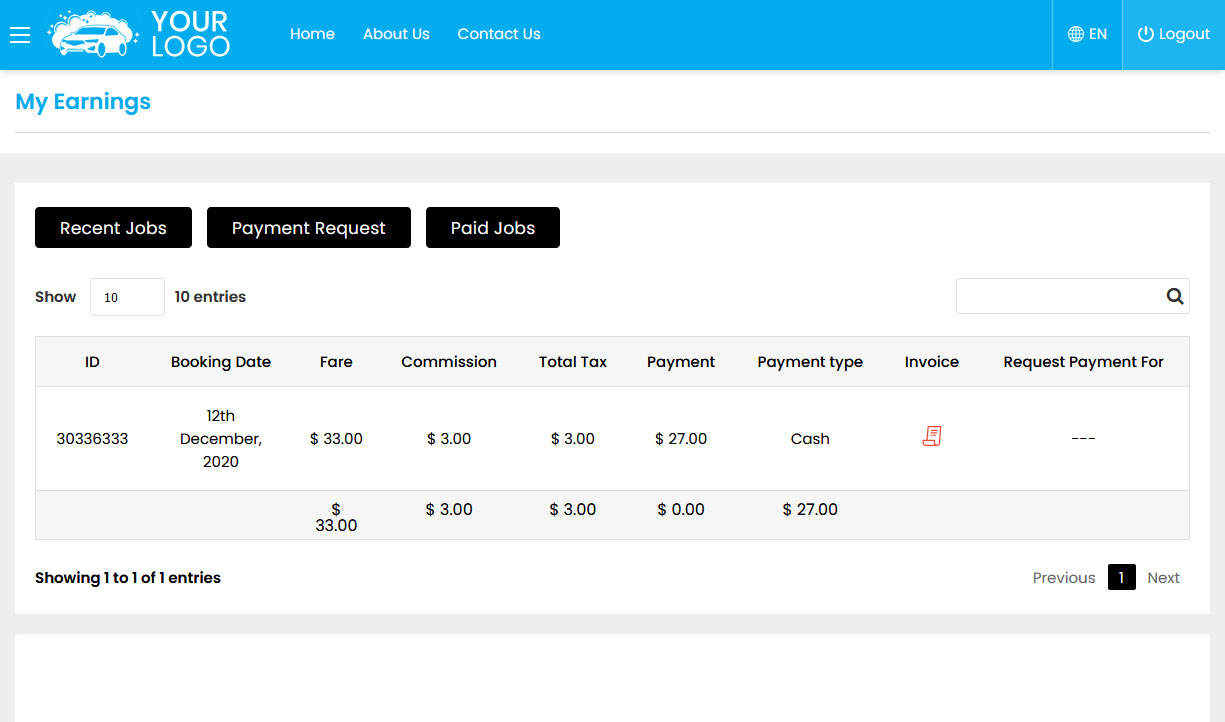Sort by the Commission column header
The width and height of the screenshot is (1225, 722).
tap(449, 362)
